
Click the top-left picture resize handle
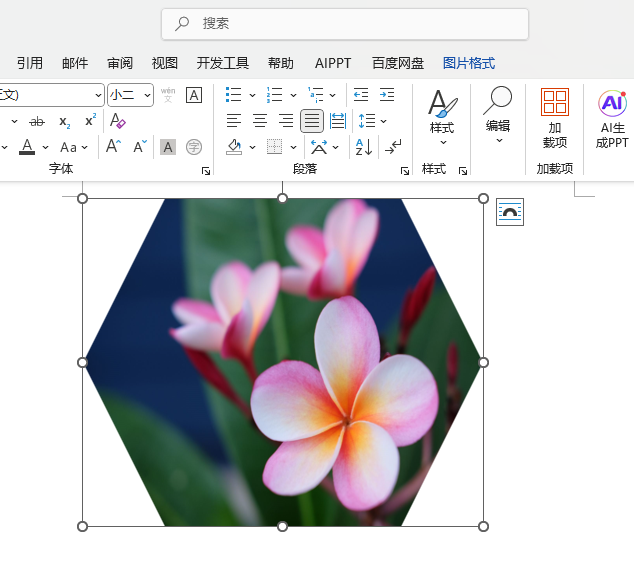click(x=82, y=198)
